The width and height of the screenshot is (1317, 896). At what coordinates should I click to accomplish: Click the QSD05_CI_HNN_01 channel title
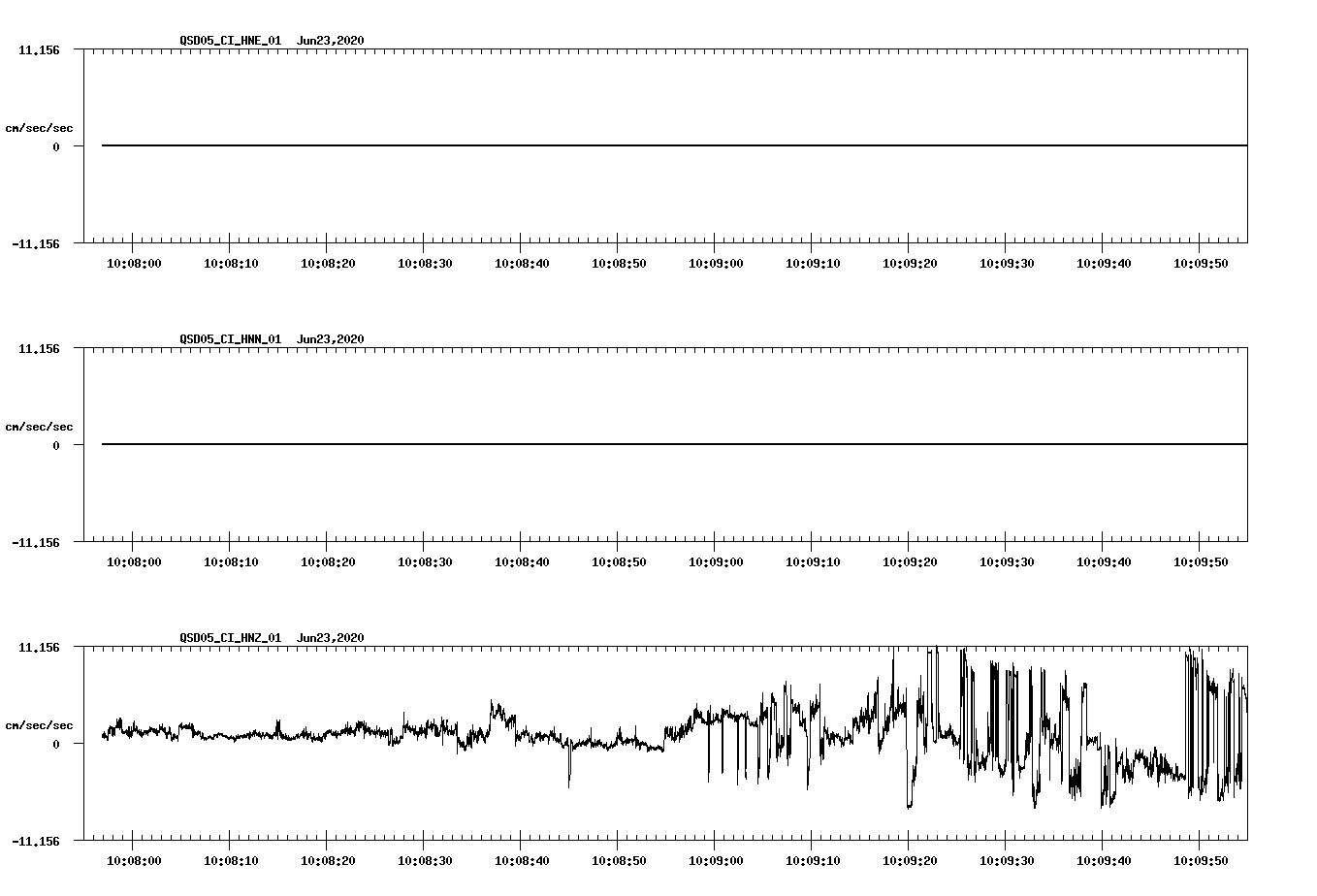(x=231, y=339)
